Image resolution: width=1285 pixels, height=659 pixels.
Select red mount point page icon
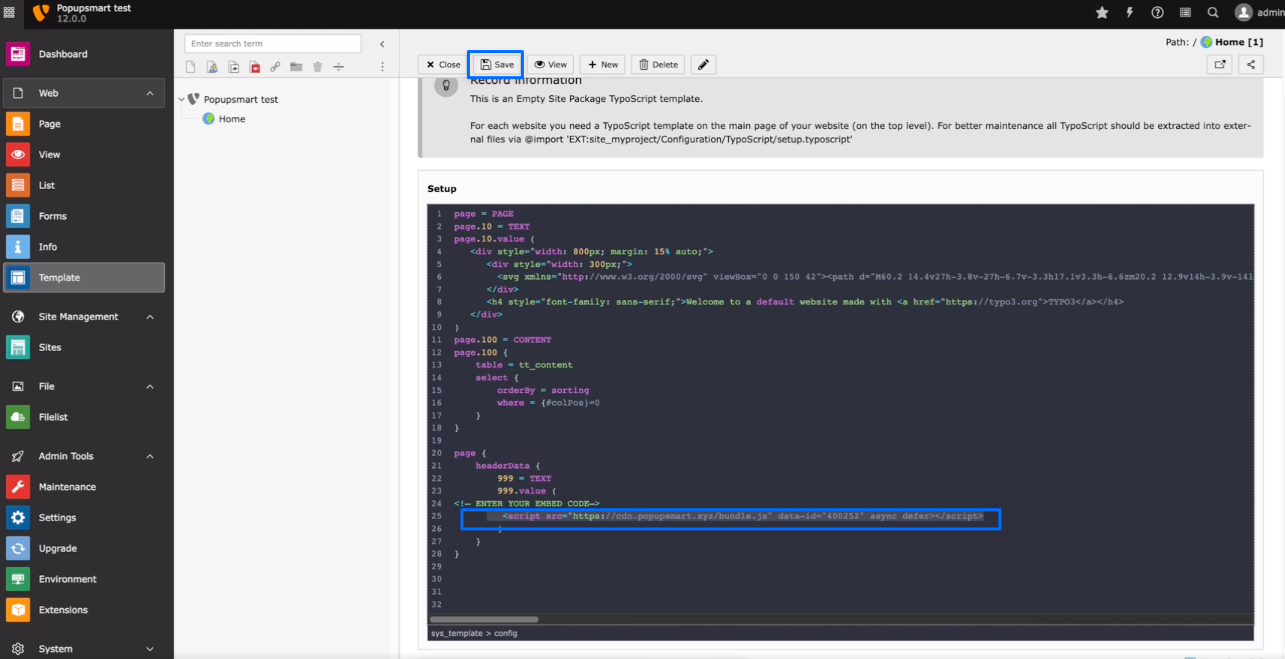coord(255,67)
